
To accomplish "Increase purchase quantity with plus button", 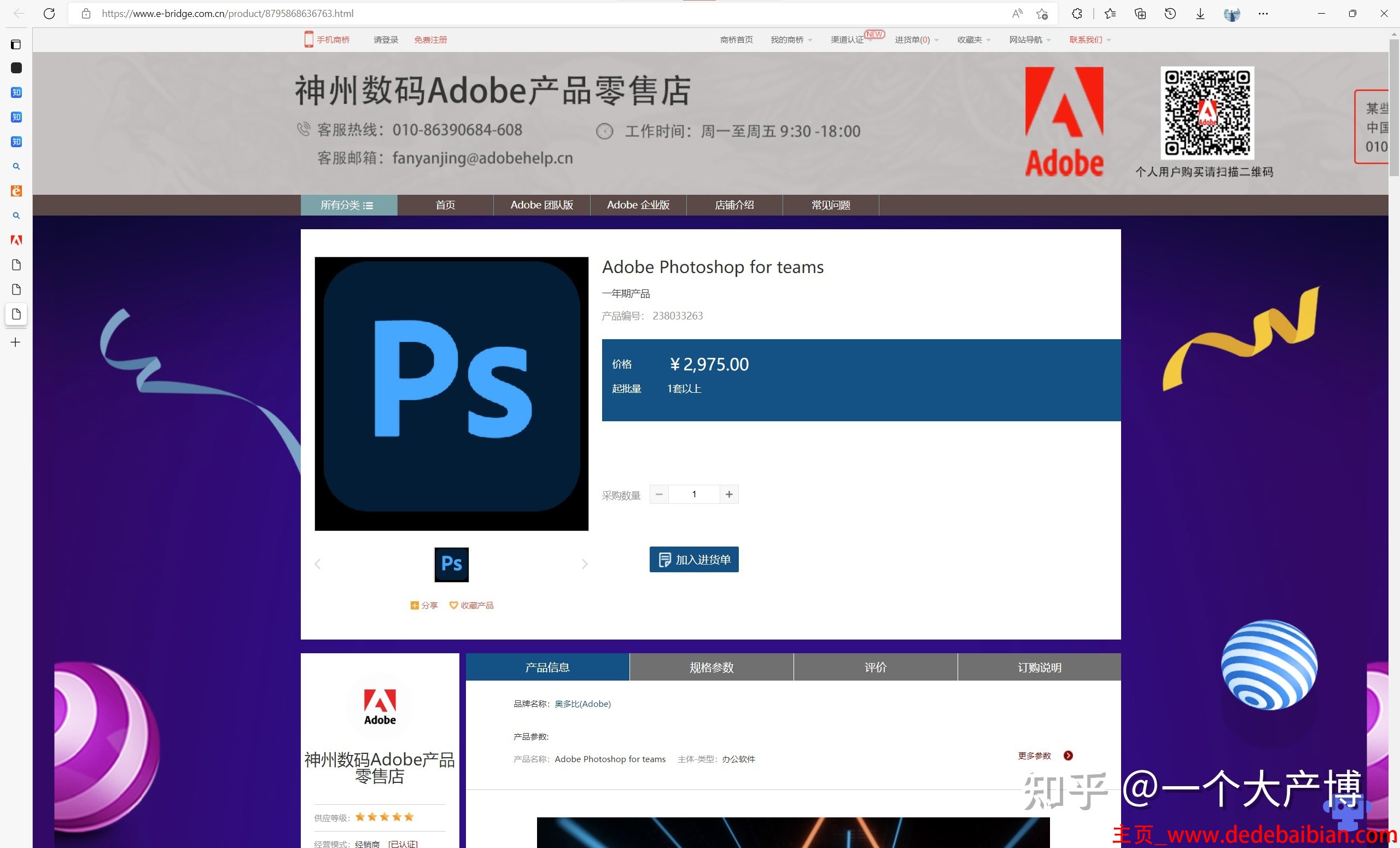I will [729, 495].
